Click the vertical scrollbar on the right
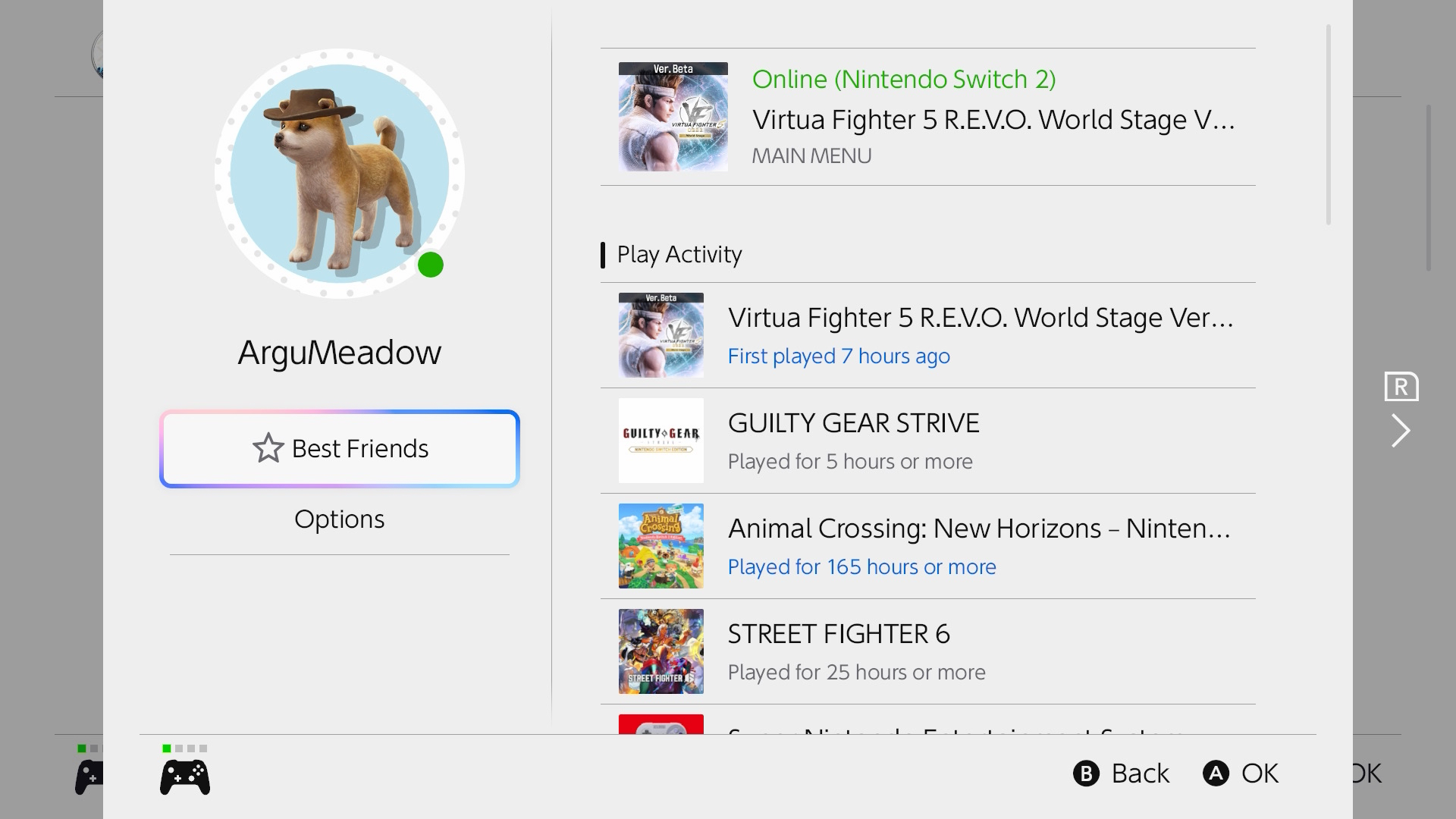The width and height of the screenshot is (1456, 819). [1329, 125]
